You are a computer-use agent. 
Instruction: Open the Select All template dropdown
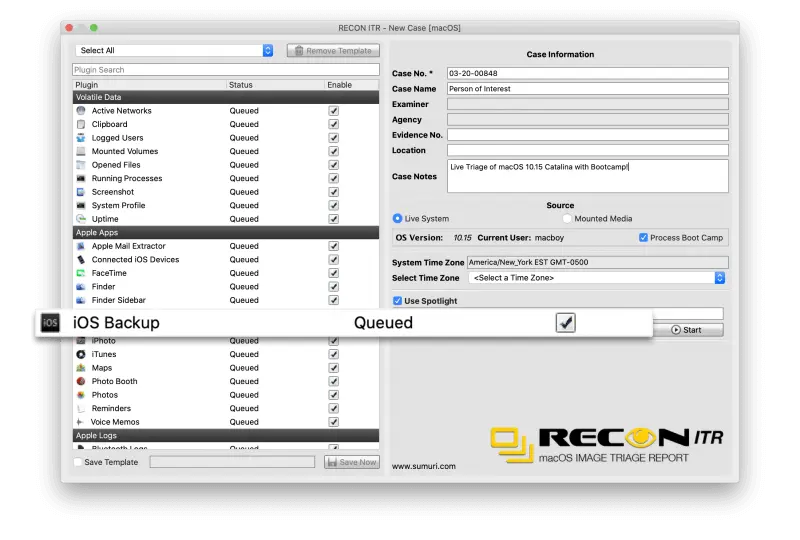click(174, 50)
